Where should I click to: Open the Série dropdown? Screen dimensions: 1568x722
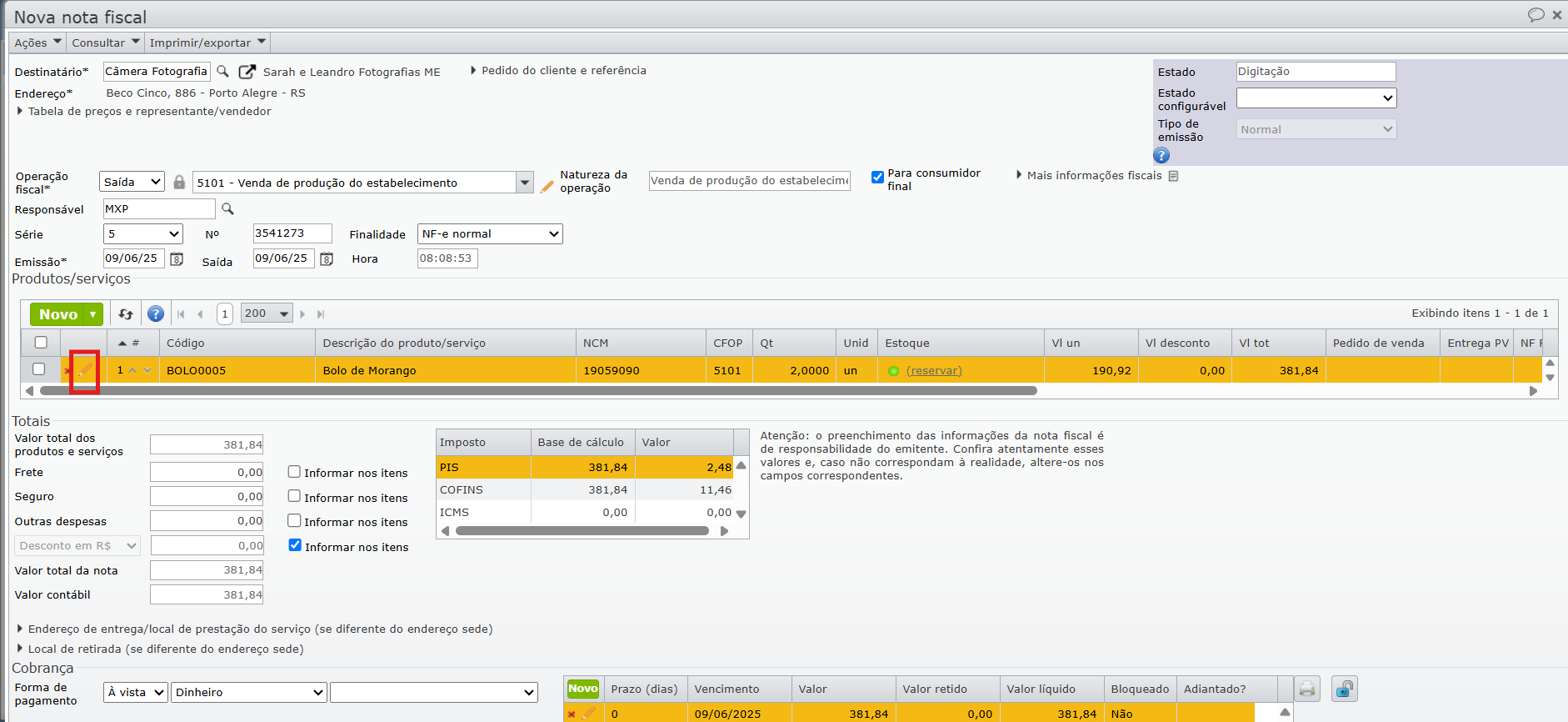143,234
